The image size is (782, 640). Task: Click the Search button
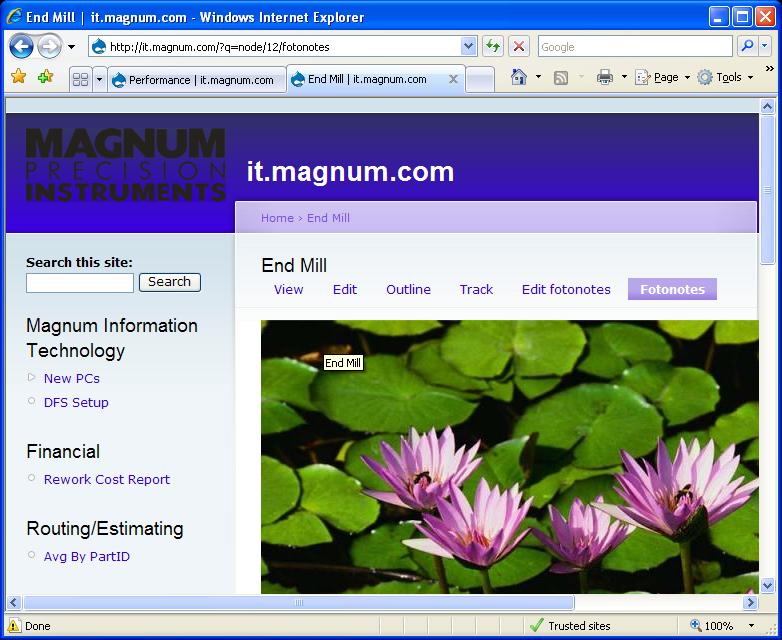170,282
